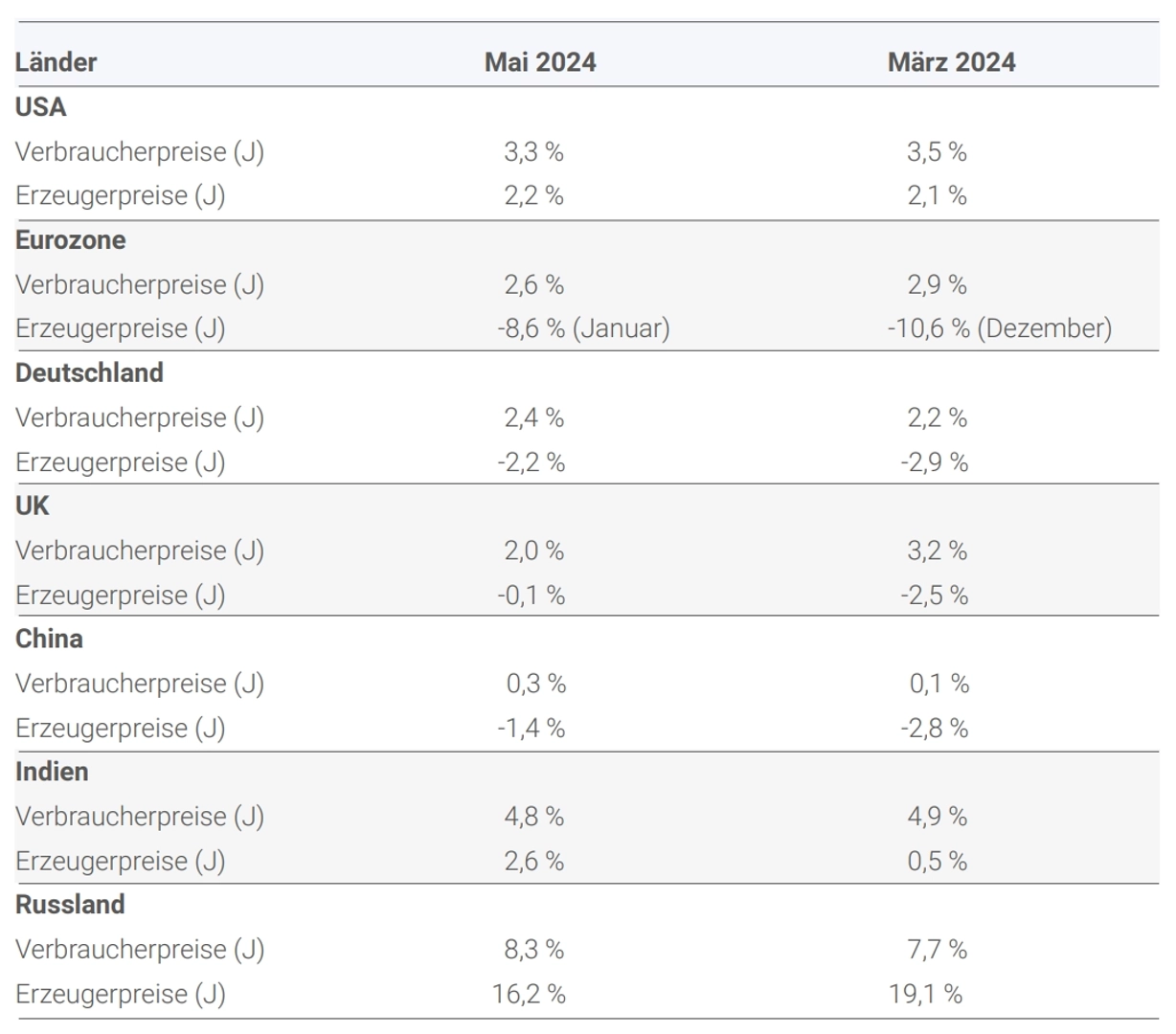Viewport: 1176px width, 1034px height.
Task: Select the Erzeugerpreise (J) label under Deutschland
Action: point(121,462)
